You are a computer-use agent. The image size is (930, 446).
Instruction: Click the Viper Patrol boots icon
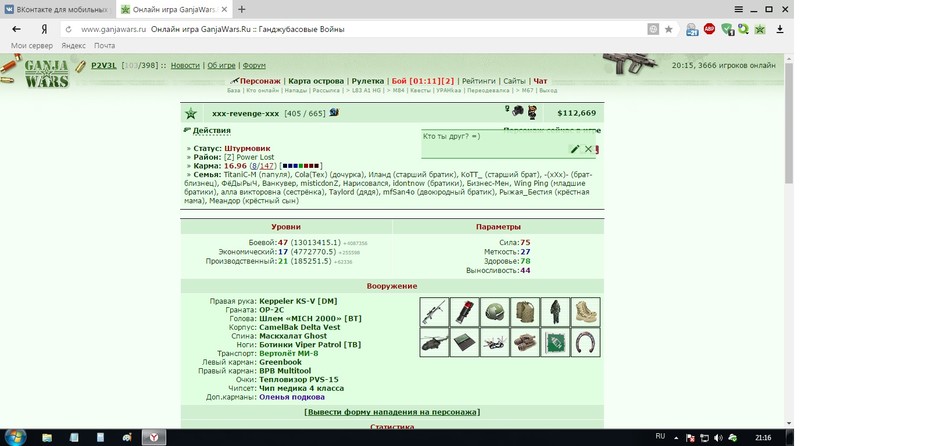[x=585, y=312]
